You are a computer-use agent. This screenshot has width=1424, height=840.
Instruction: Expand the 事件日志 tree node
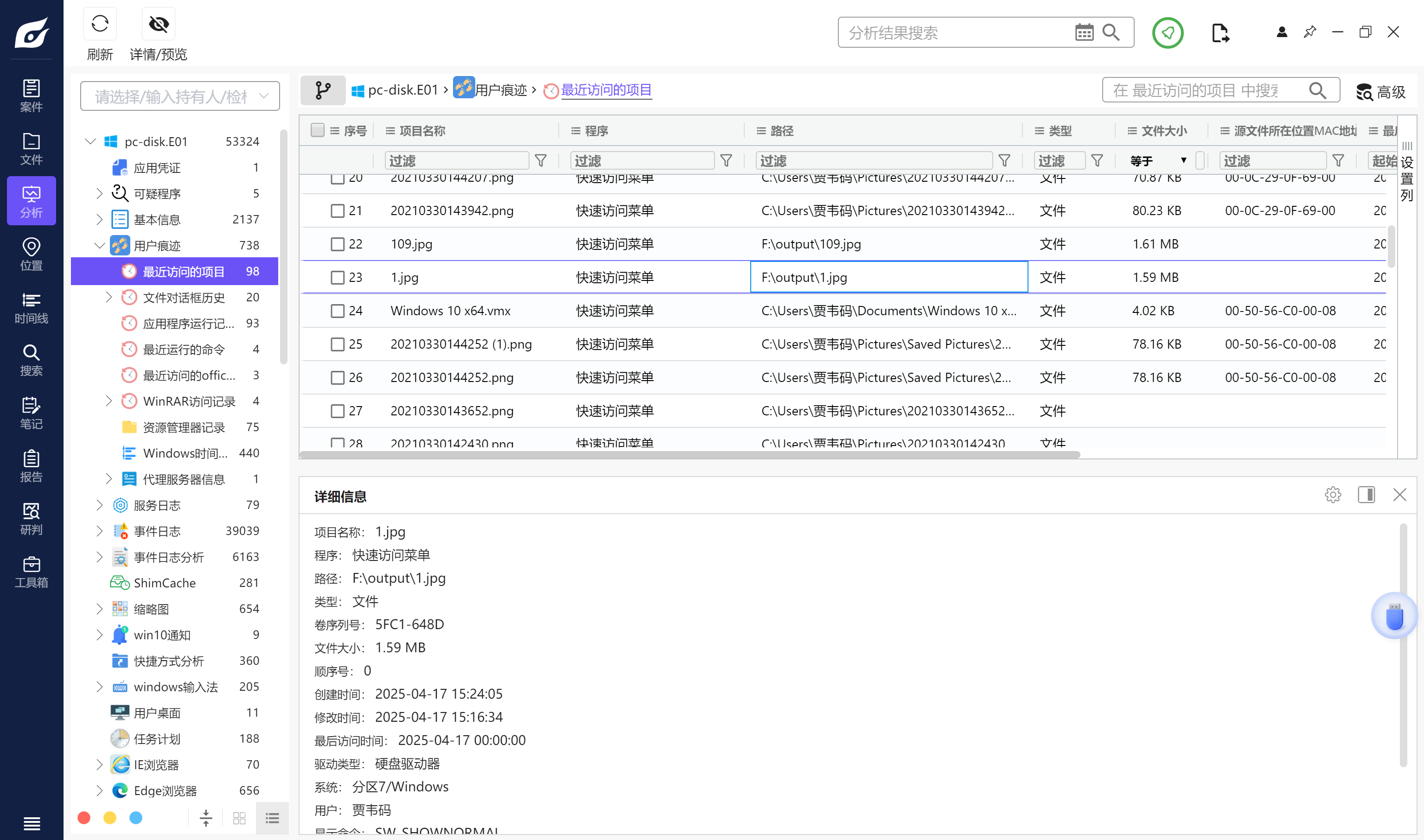pos(100,531)
